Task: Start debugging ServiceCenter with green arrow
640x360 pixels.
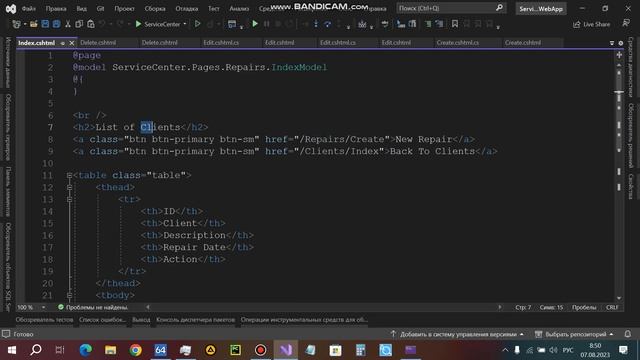Action: (x=138, y=24)
